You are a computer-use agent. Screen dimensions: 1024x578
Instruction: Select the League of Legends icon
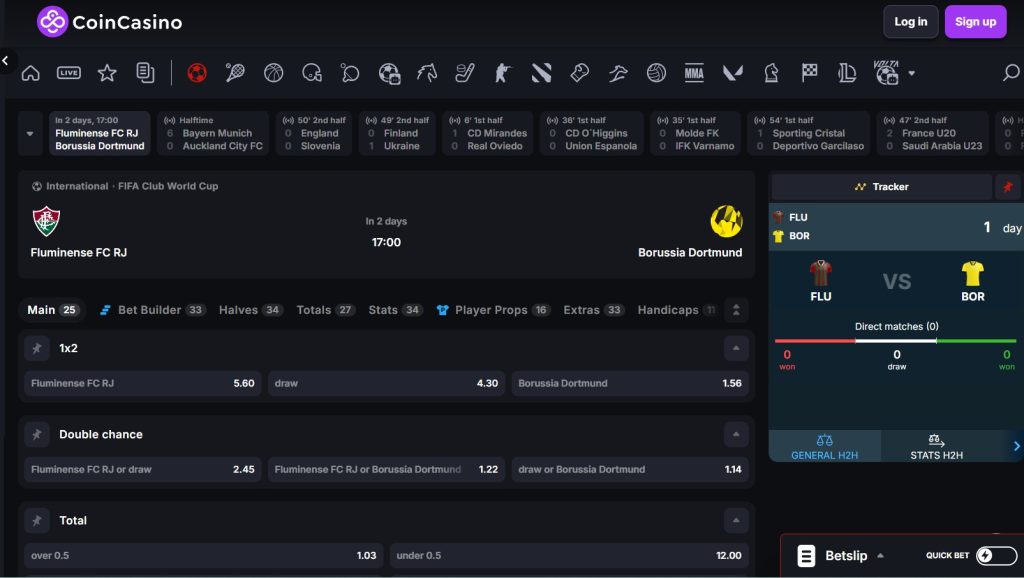click(x=847, y=72)
